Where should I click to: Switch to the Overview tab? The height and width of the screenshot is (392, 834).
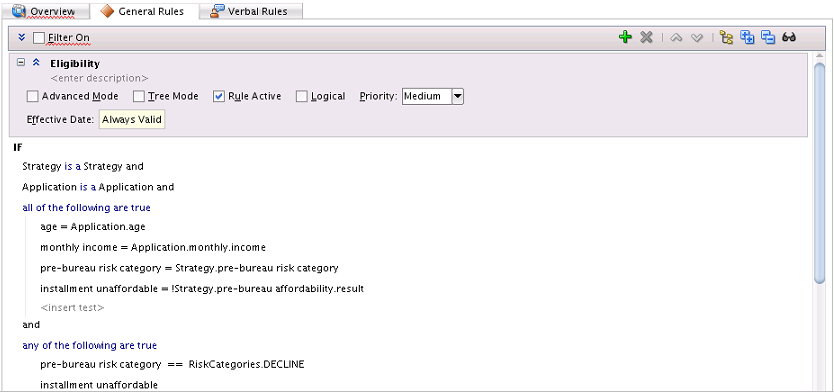pyautogui.click(x=45, y=11)
